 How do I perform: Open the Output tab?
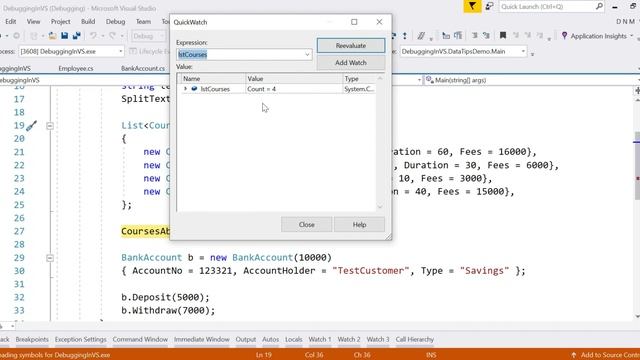pos(246,339)
